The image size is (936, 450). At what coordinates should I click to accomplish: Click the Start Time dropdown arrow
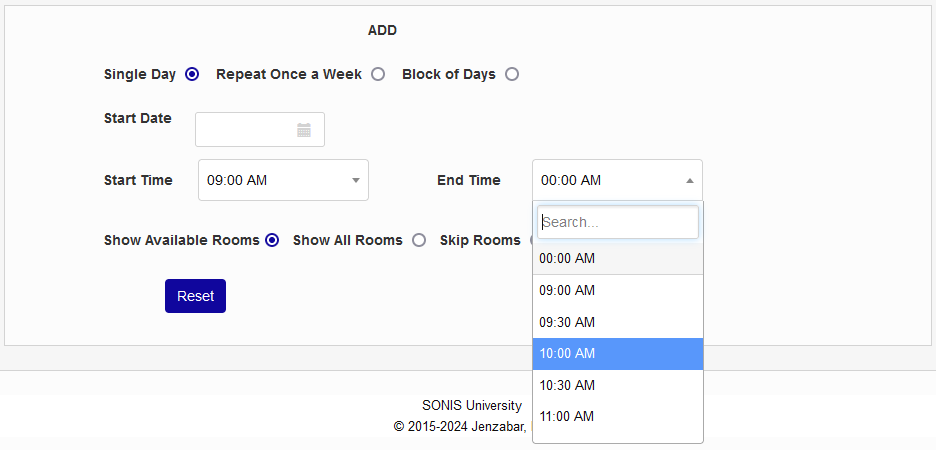pyautogui.click(x=355, y=181)
